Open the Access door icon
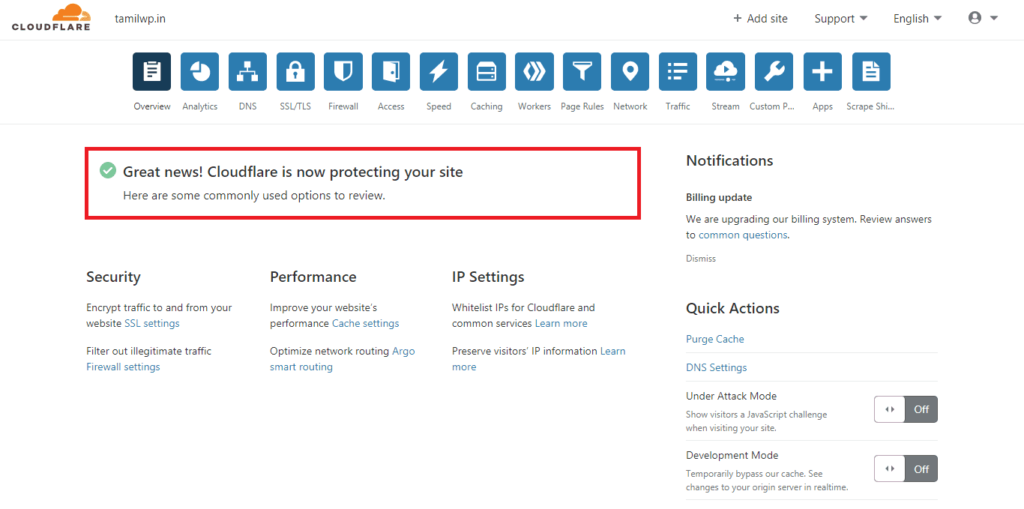 coord(391,71)
